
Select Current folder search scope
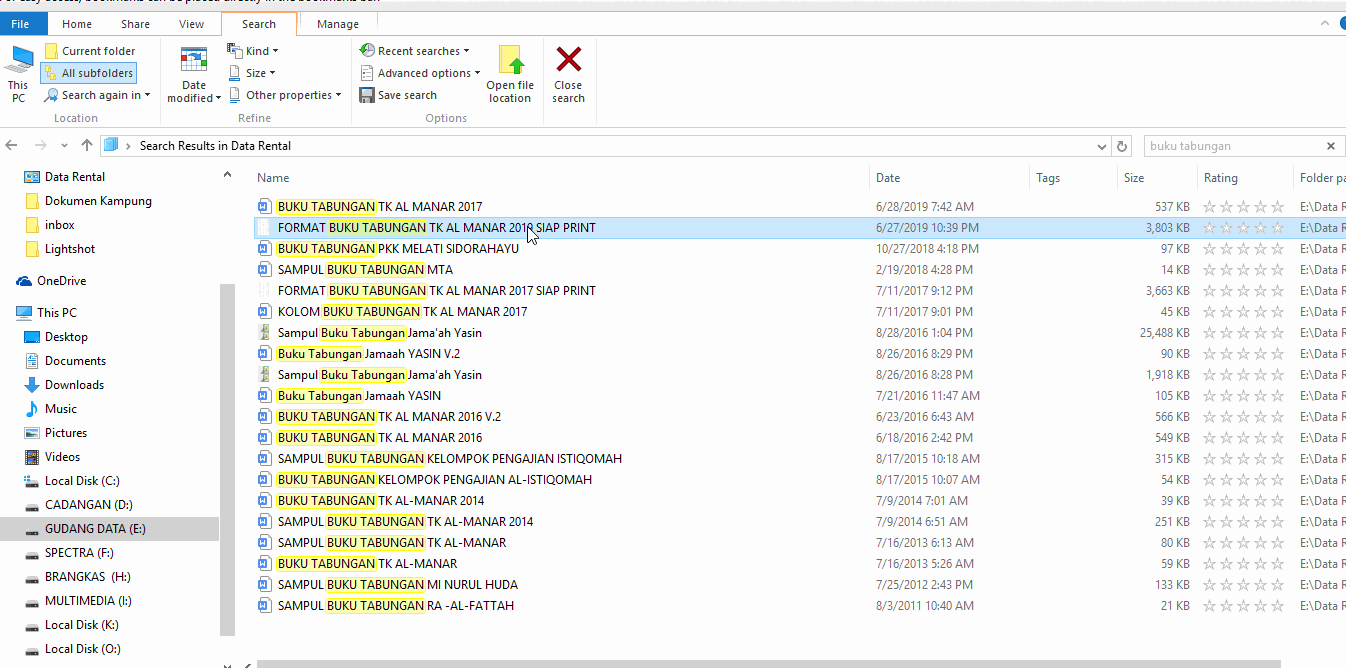[89, 51]
